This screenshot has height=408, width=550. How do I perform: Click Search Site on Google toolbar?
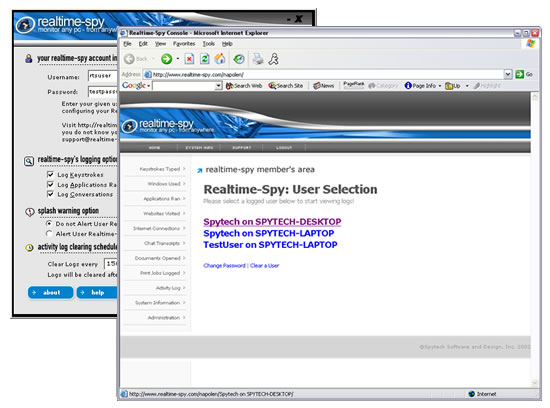pos(286,86)
